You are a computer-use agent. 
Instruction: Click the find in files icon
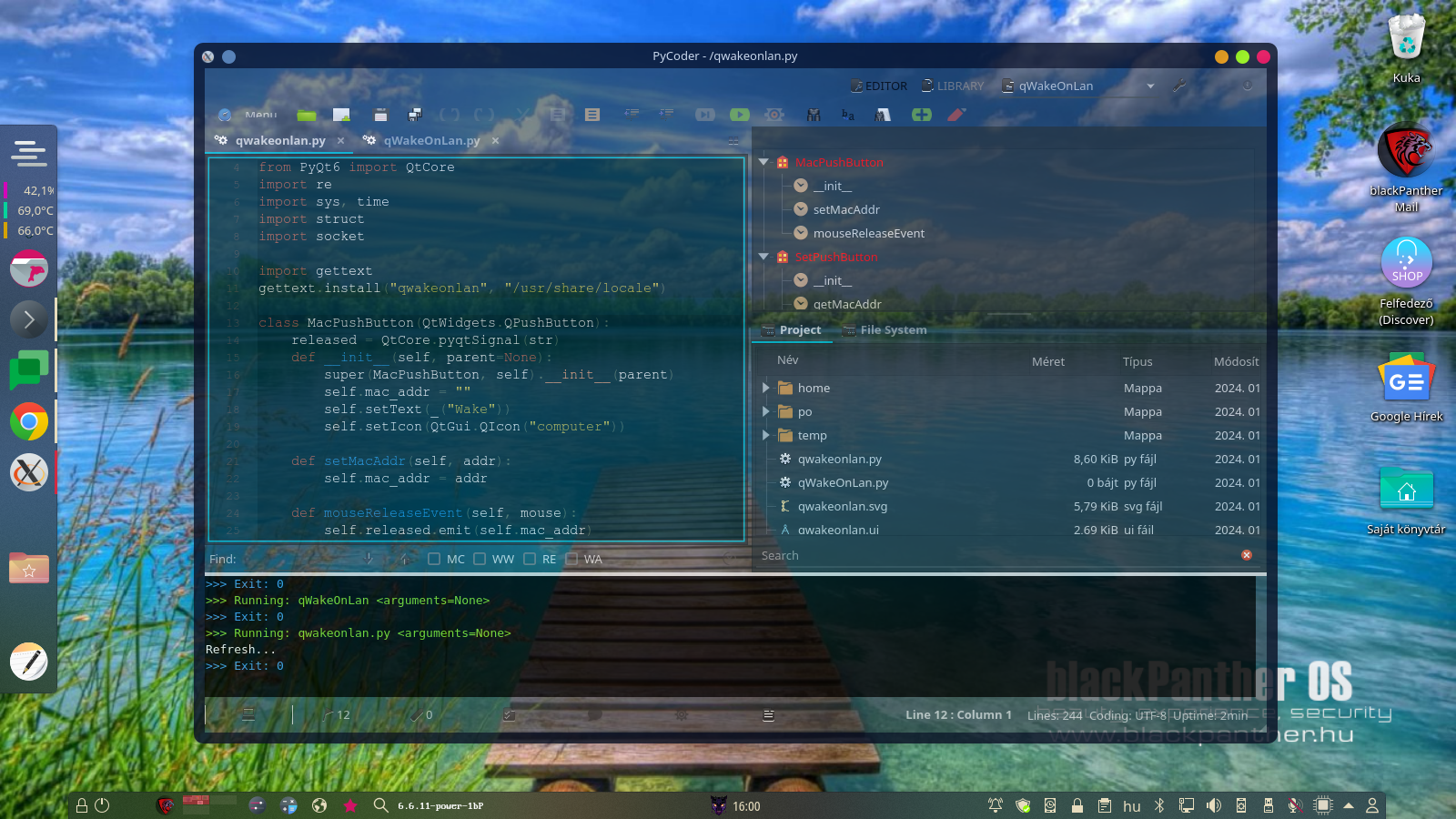(883, 115)
